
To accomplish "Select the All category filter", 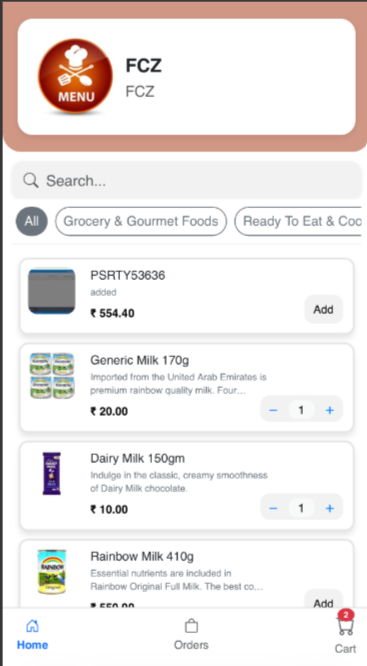I will [32, 221].
